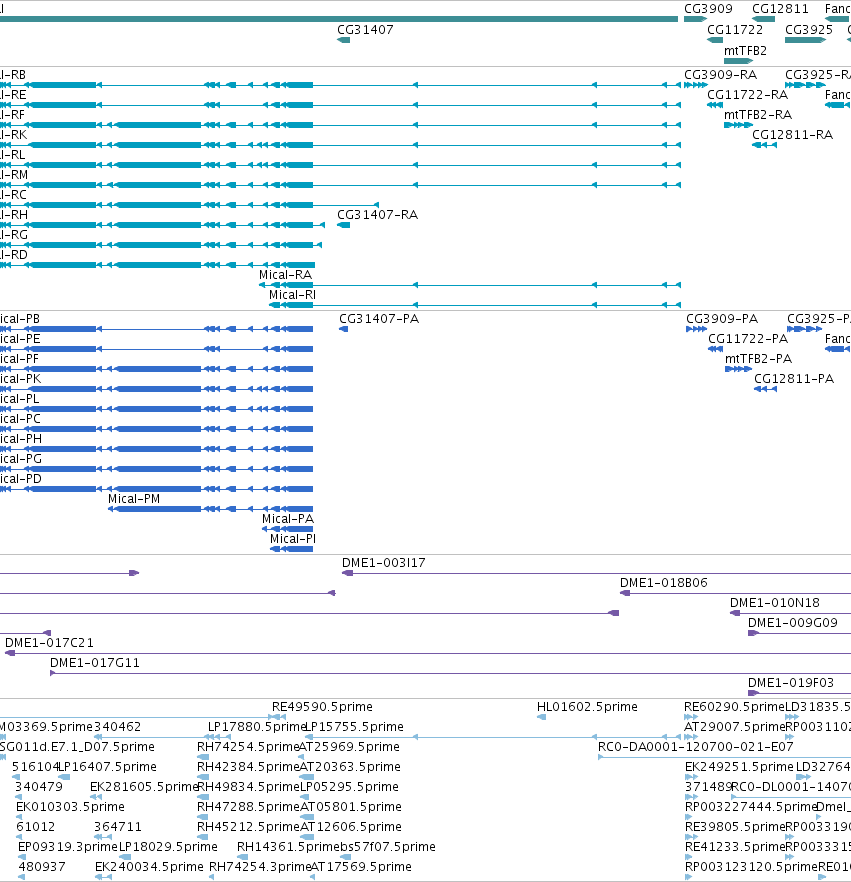
Task: Select EST label 61012
Action: tap(35, 827)
